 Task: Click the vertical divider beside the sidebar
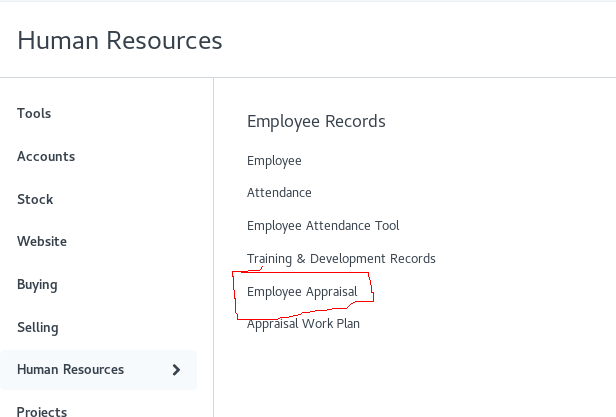[214, 247]
